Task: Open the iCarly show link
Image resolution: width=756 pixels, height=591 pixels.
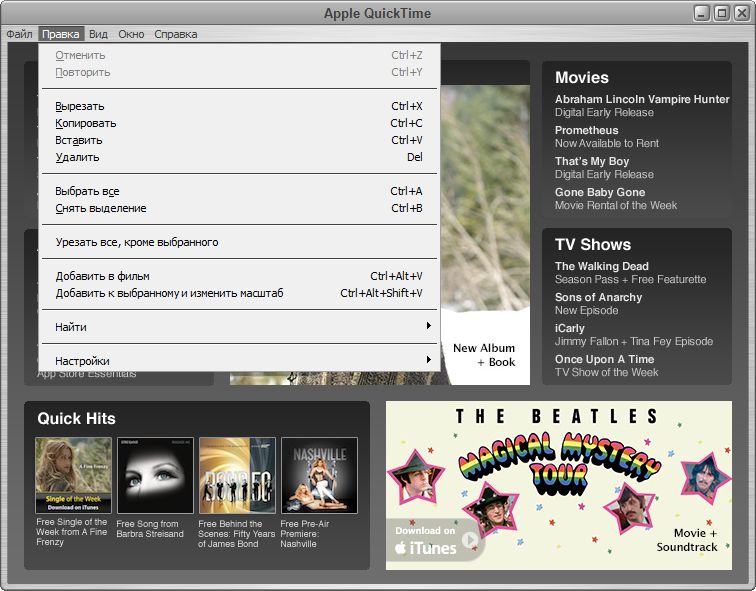Action: pos(569,328)
